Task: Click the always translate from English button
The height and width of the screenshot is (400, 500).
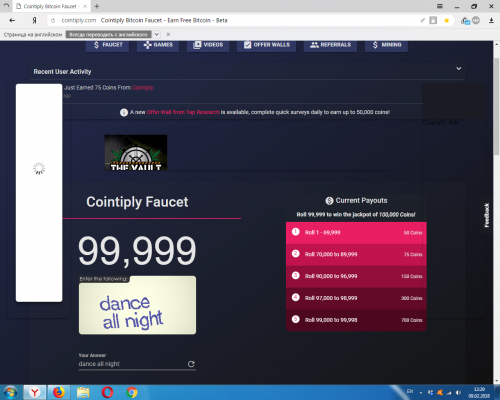Action: click(x=108, y=34)
